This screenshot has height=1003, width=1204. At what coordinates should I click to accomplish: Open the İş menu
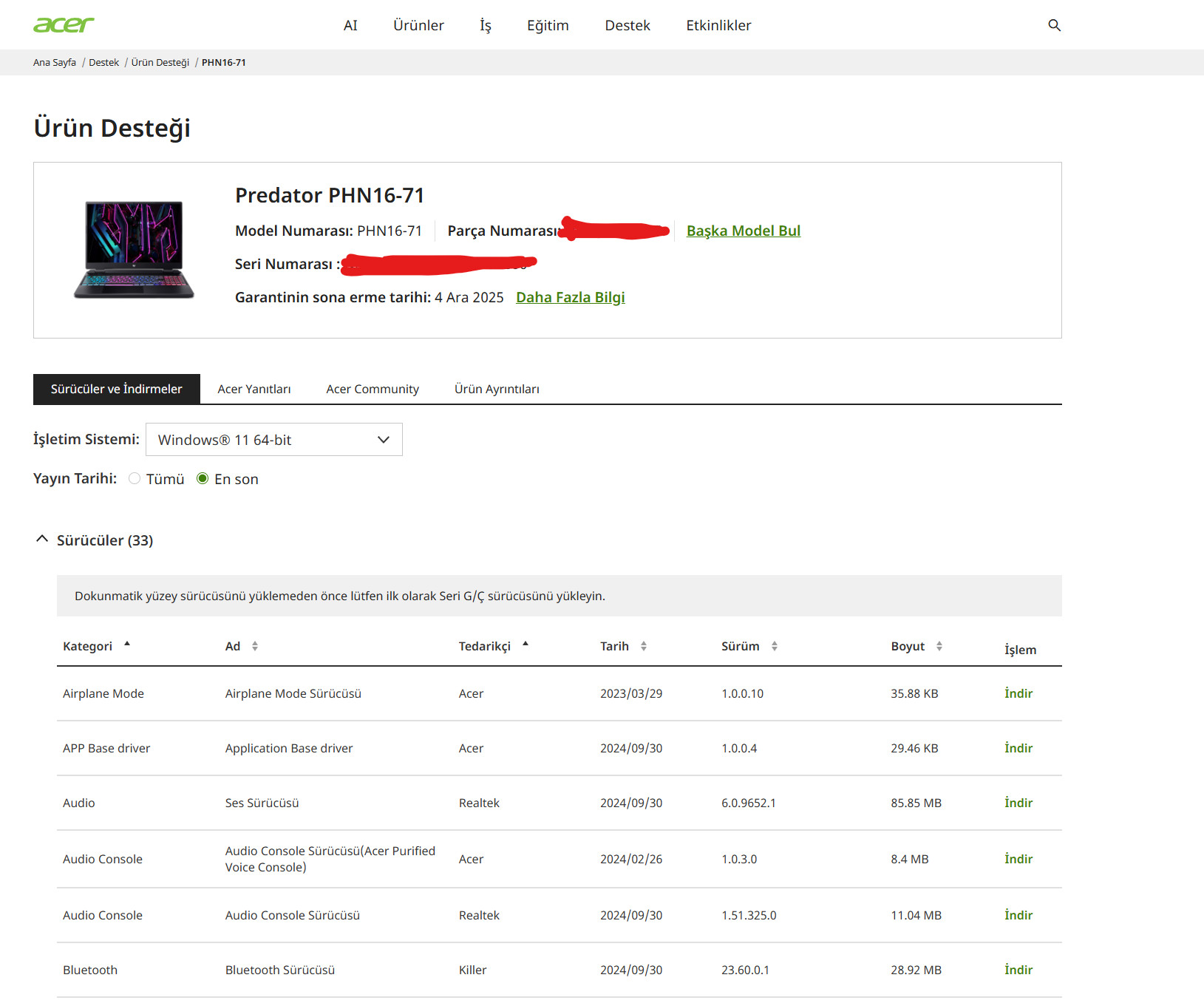coord(486,25)
